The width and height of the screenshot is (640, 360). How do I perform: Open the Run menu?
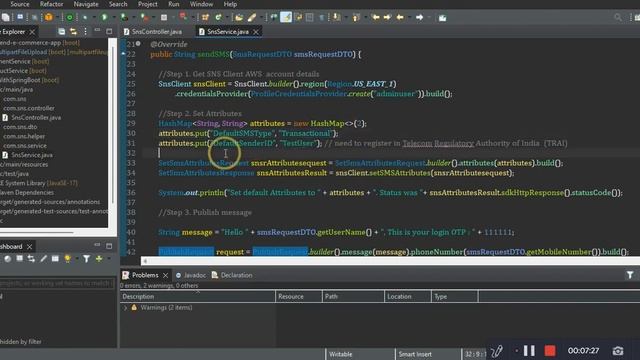click(x=173, y=4)
